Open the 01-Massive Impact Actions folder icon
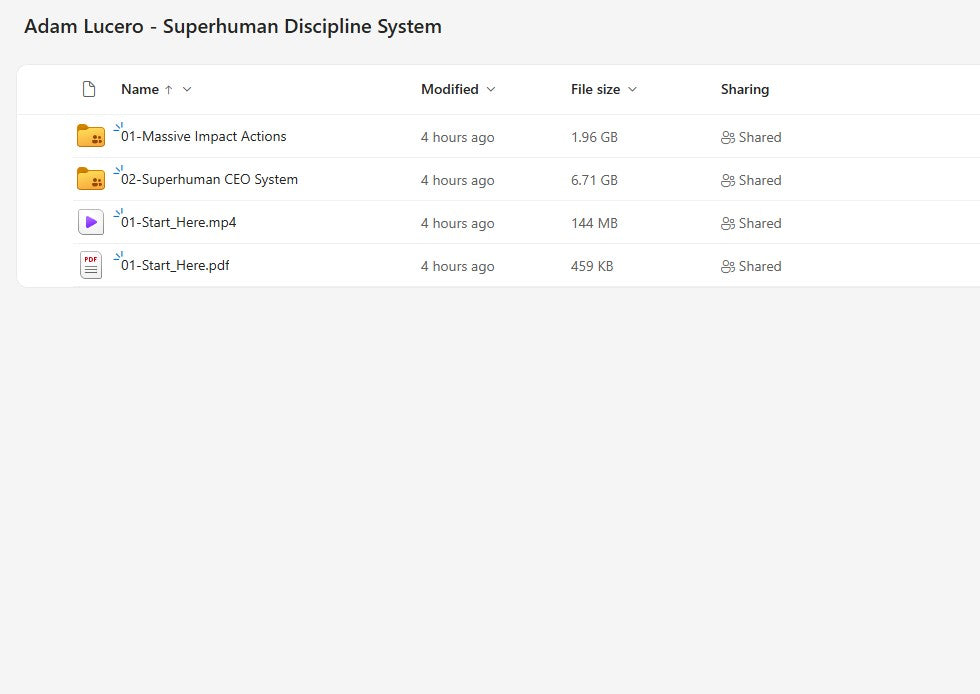The image size is (980, 694). [x=91, y=136]
